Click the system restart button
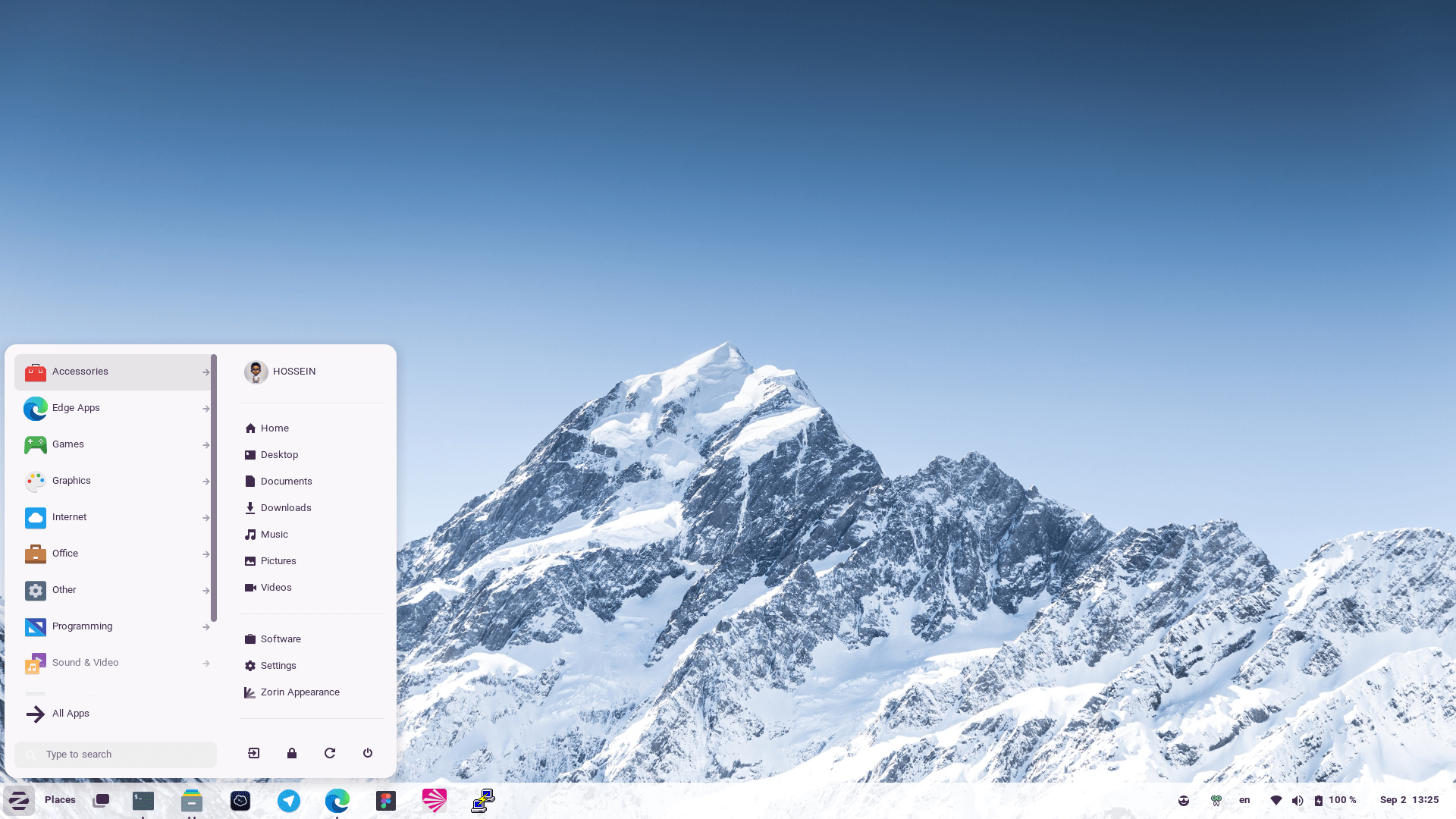The image size is (1456, 819). pyautogui.click(x=330, y=753)
